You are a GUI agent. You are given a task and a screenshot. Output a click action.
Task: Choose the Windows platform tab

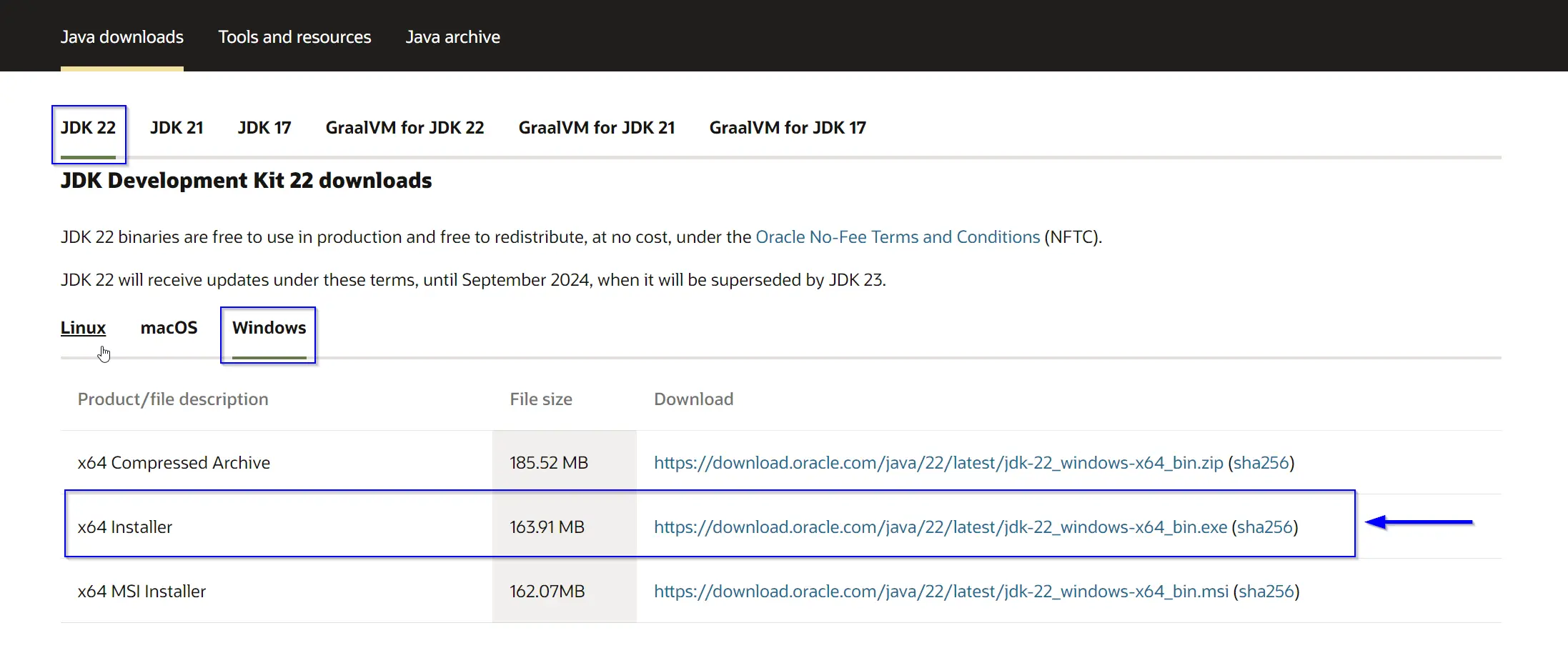click(269, 328)
